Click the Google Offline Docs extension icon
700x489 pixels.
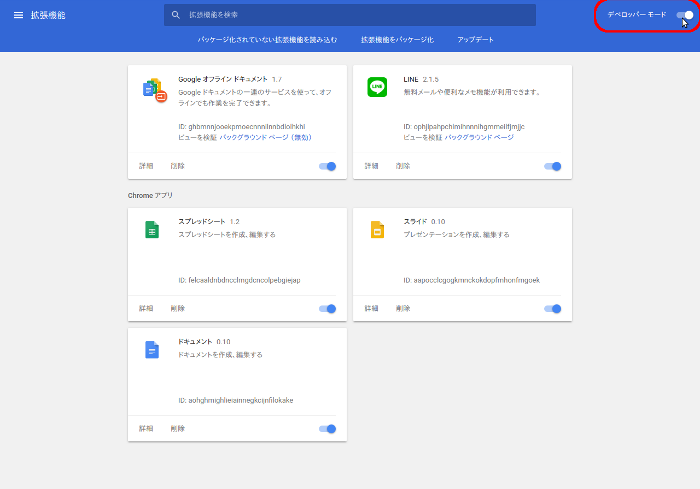pos(154,90)
